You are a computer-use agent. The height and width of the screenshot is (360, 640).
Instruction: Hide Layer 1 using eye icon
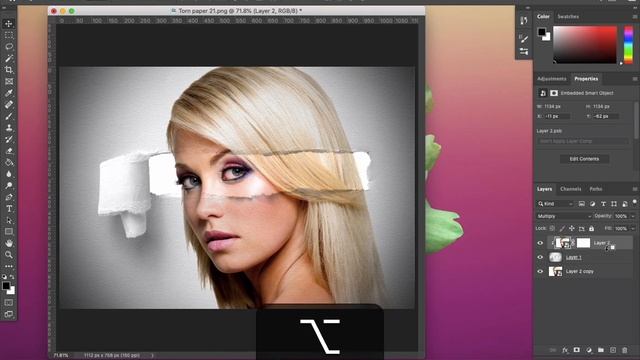point(540,257)
